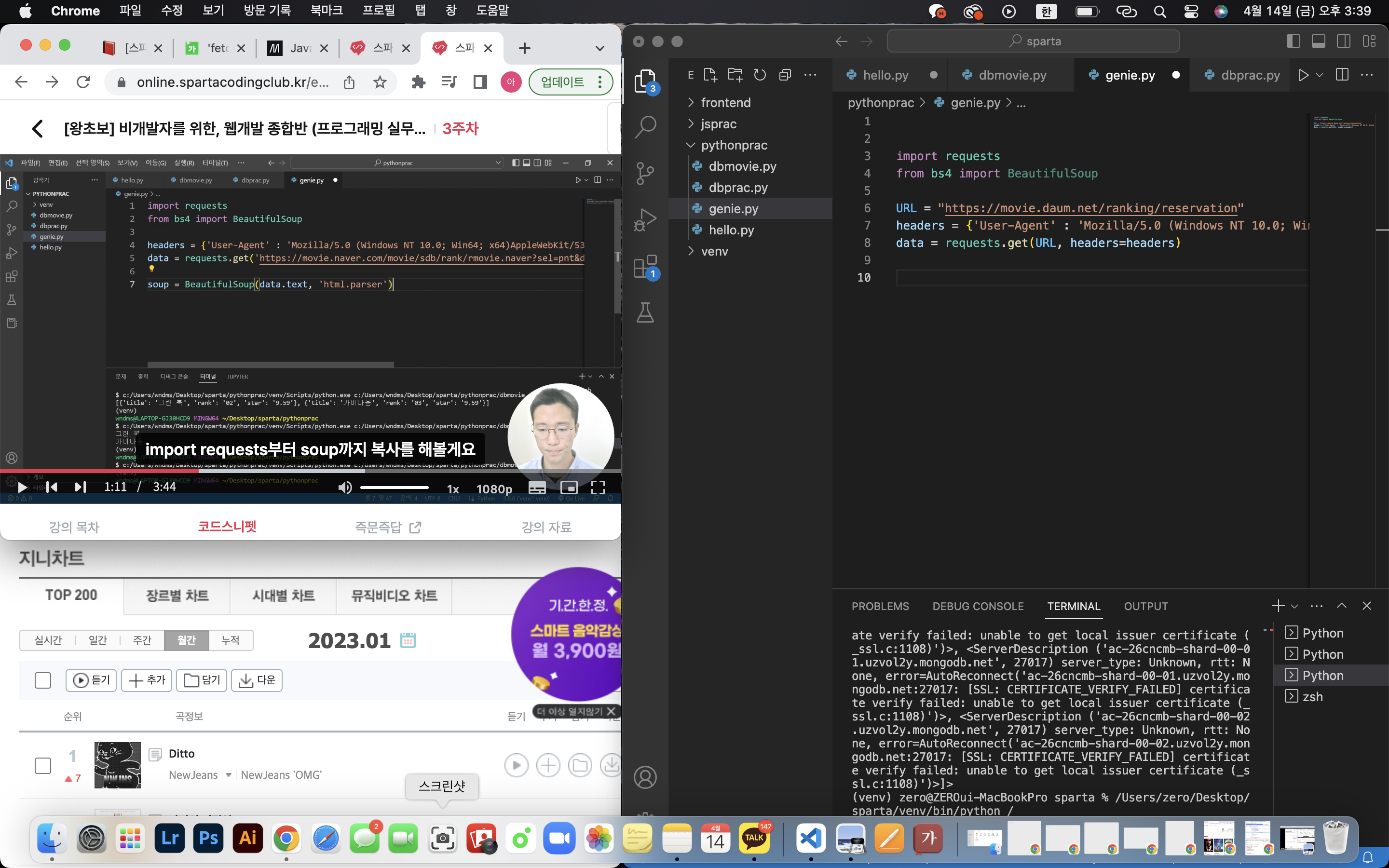
Task: Open the Testing flask view in VS Code
Action: coord(645,312)
